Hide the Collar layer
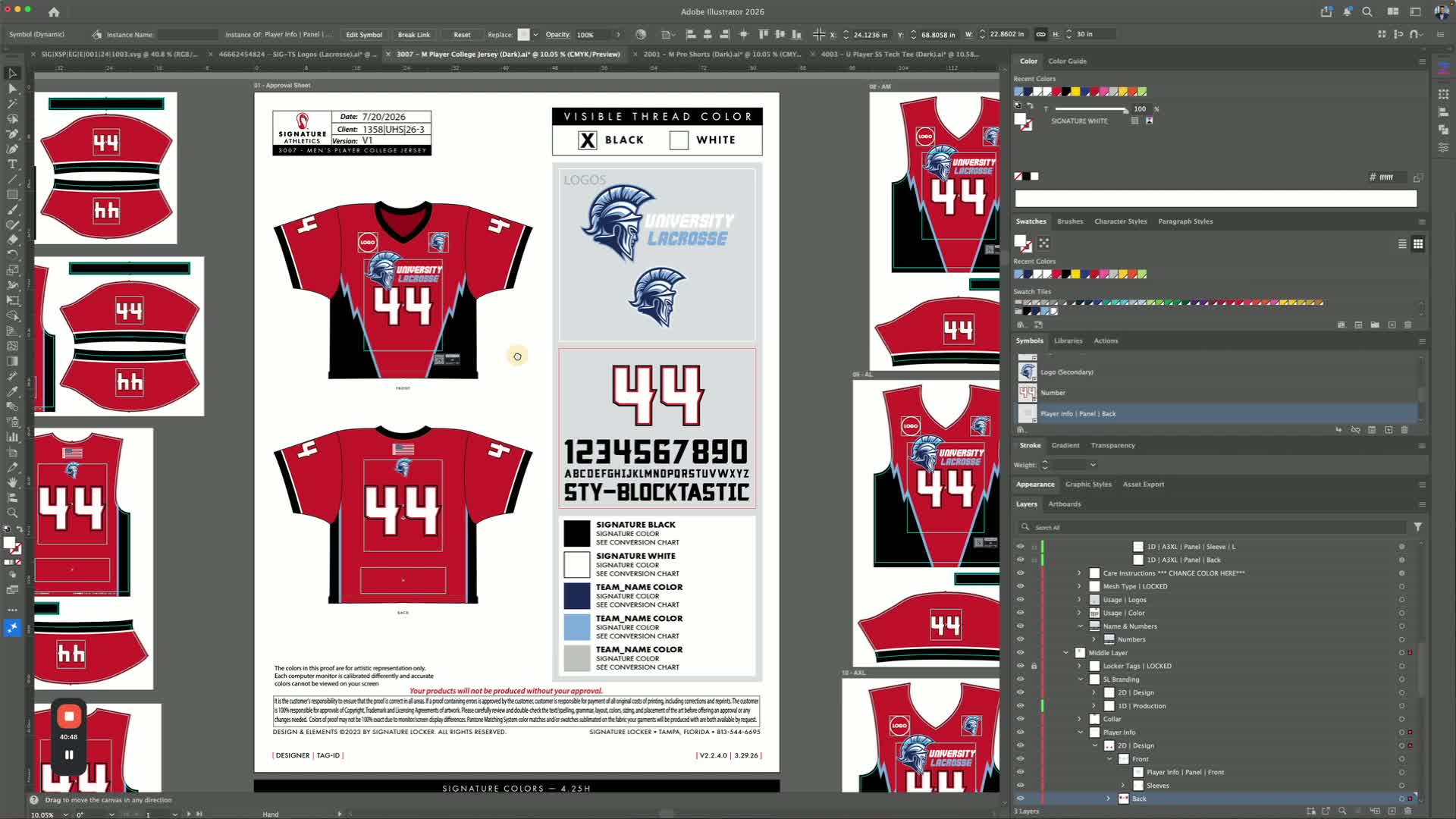 [x=1020, y=719]
